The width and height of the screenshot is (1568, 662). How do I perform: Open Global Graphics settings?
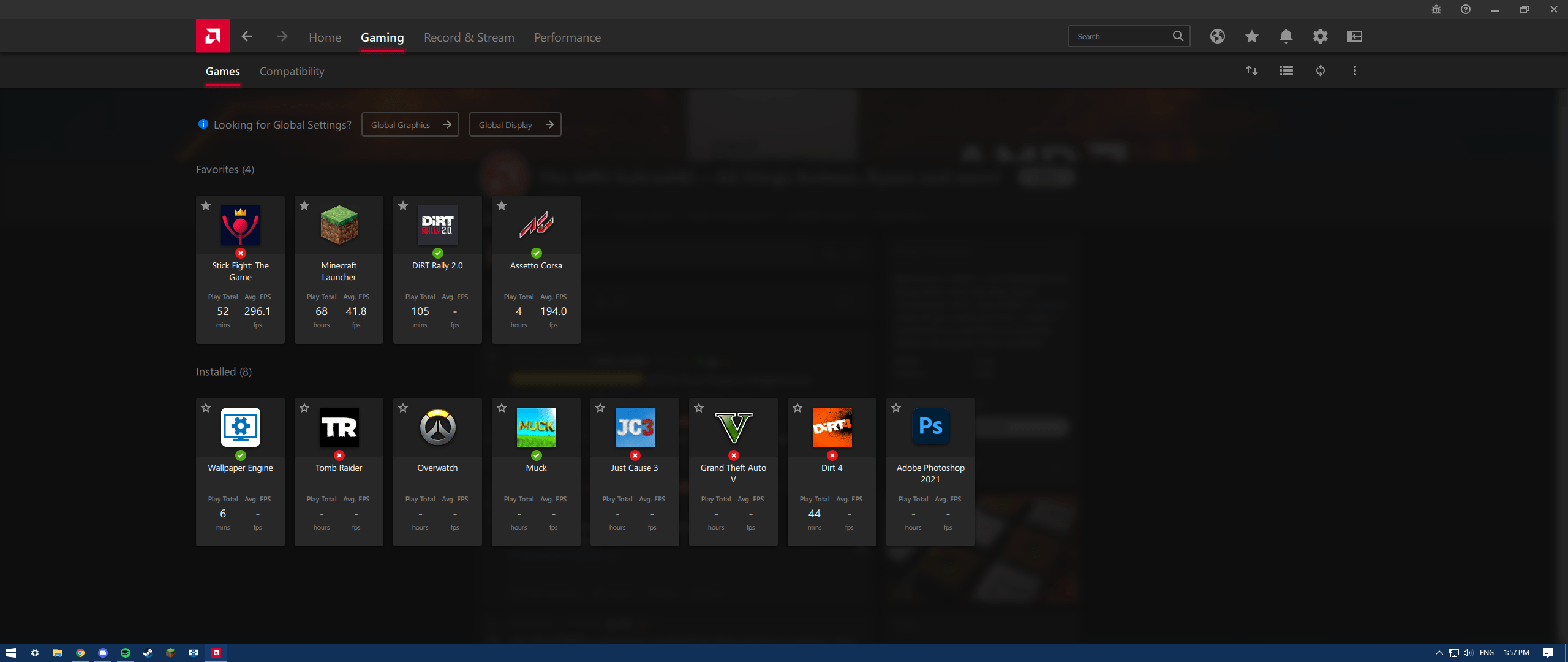pyautogui.click(x=410, y=125)
